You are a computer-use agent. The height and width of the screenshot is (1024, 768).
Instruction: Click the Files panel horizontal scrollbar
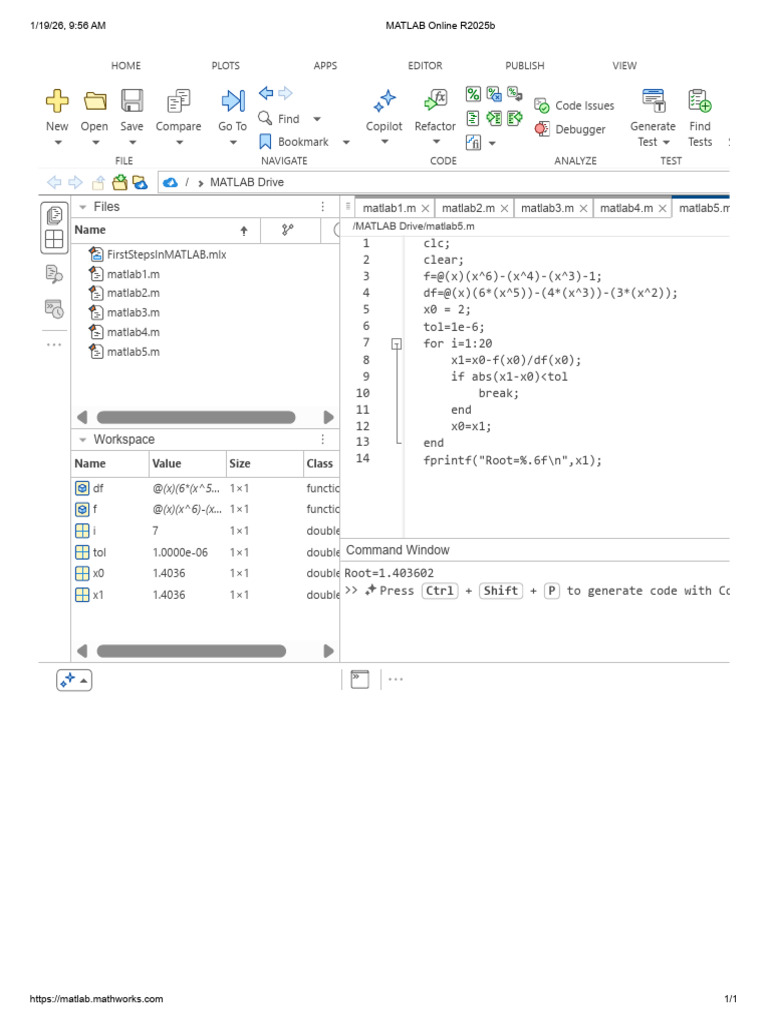(x=196, y=417)
